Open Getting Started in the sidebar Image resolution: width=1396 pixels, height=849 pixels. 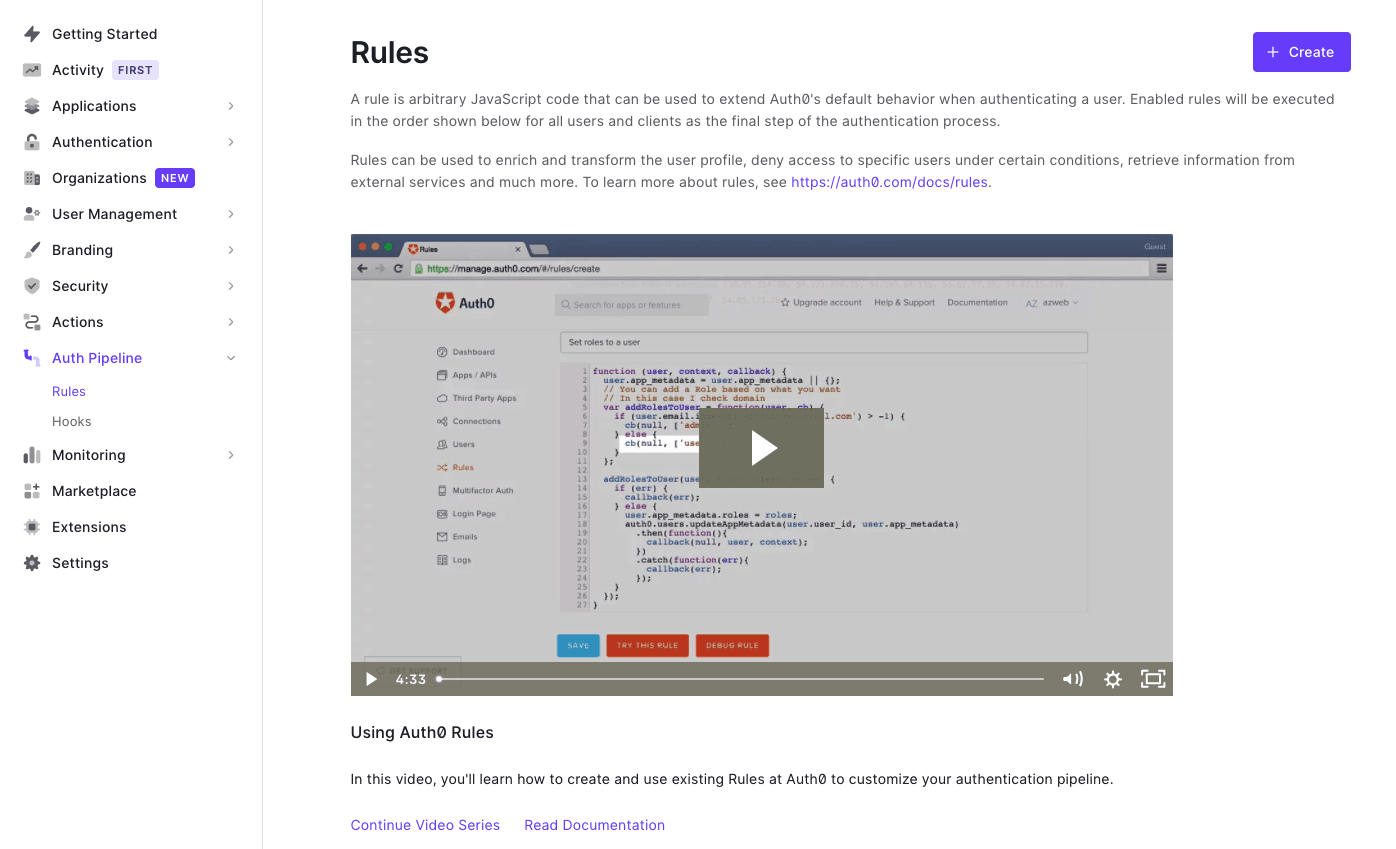pos(105,34)
